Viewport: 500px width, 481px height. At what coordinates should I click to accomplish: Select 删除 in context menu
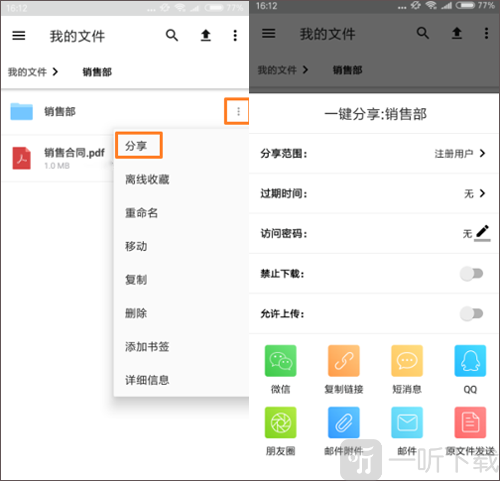click(x=136, y=313)
